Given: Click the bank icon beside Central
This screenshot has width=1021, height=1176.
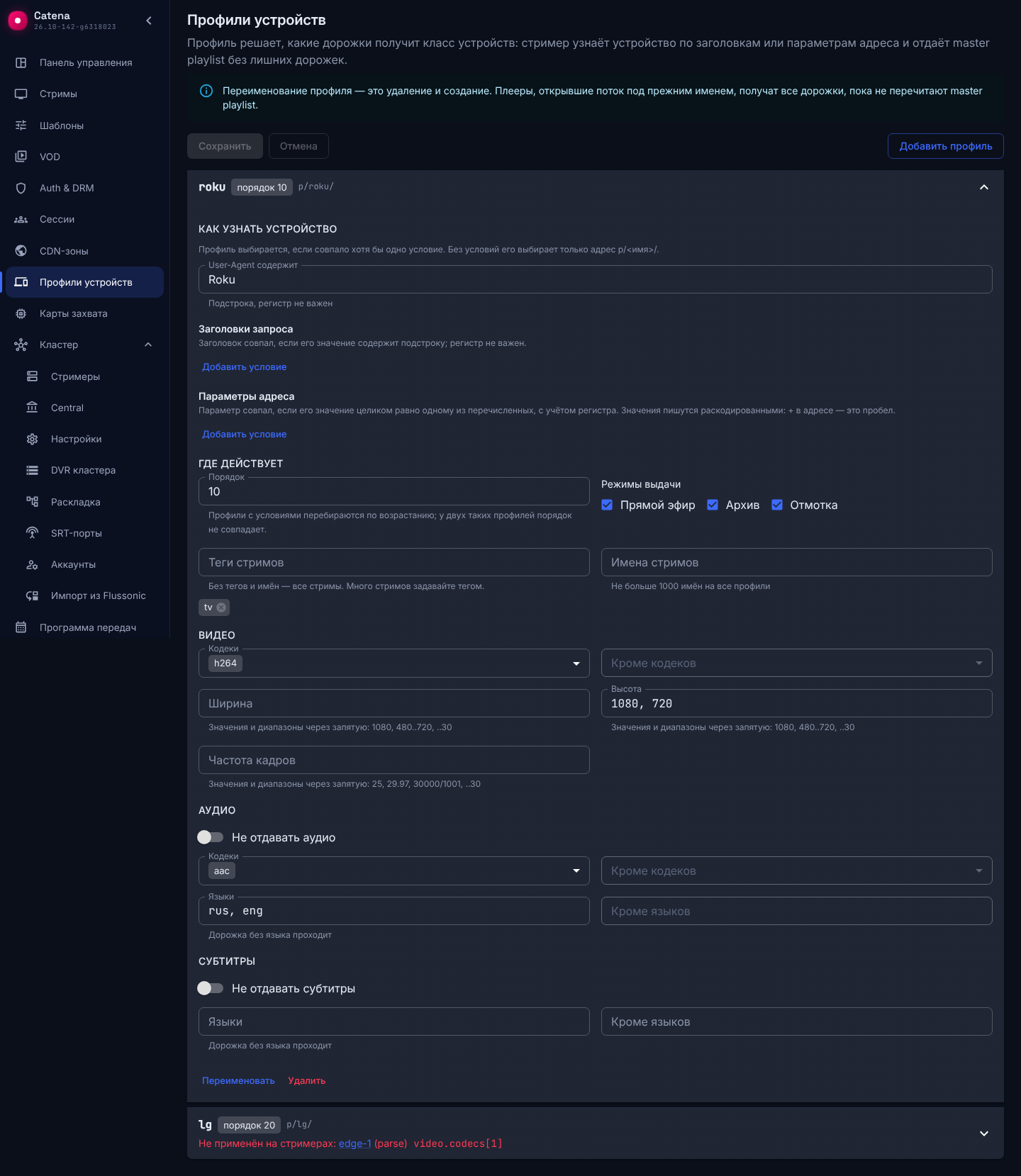Looking at the screenshot, I should click(33, 408).
